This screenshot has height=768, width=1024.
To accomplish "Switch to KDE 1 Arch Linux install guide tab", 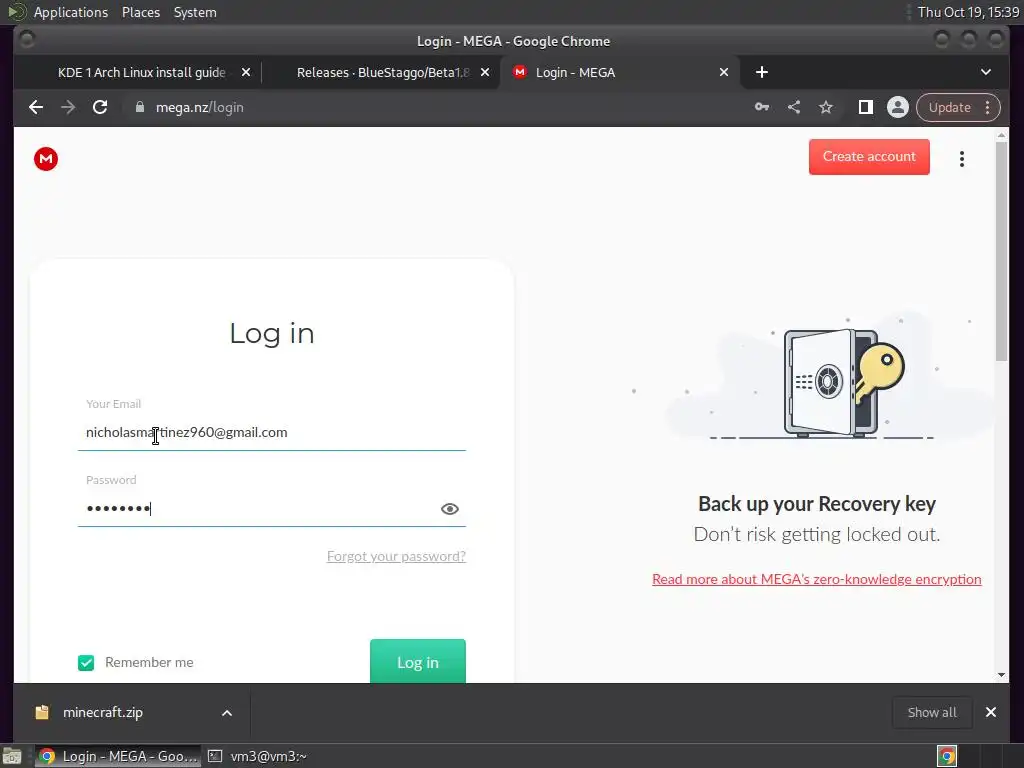I will click(x=142, y=72).
